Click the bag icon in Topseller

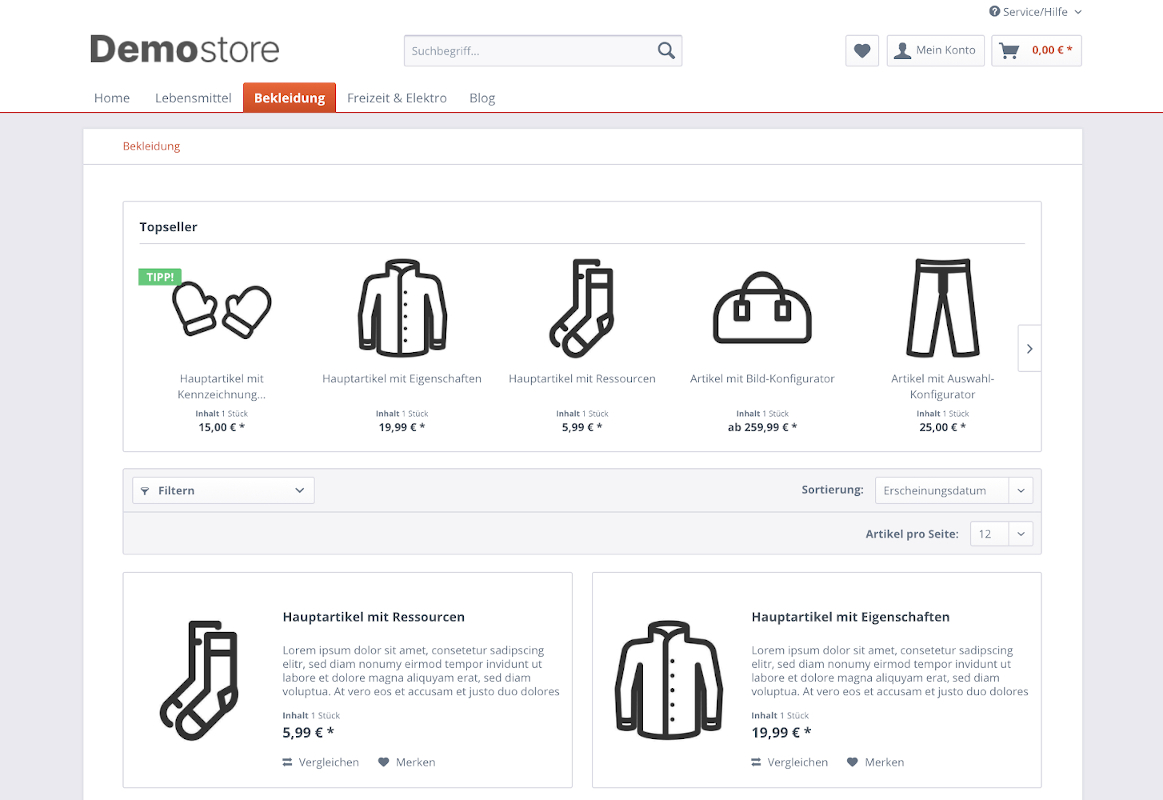pyautogui.click(x=762, y=309)
